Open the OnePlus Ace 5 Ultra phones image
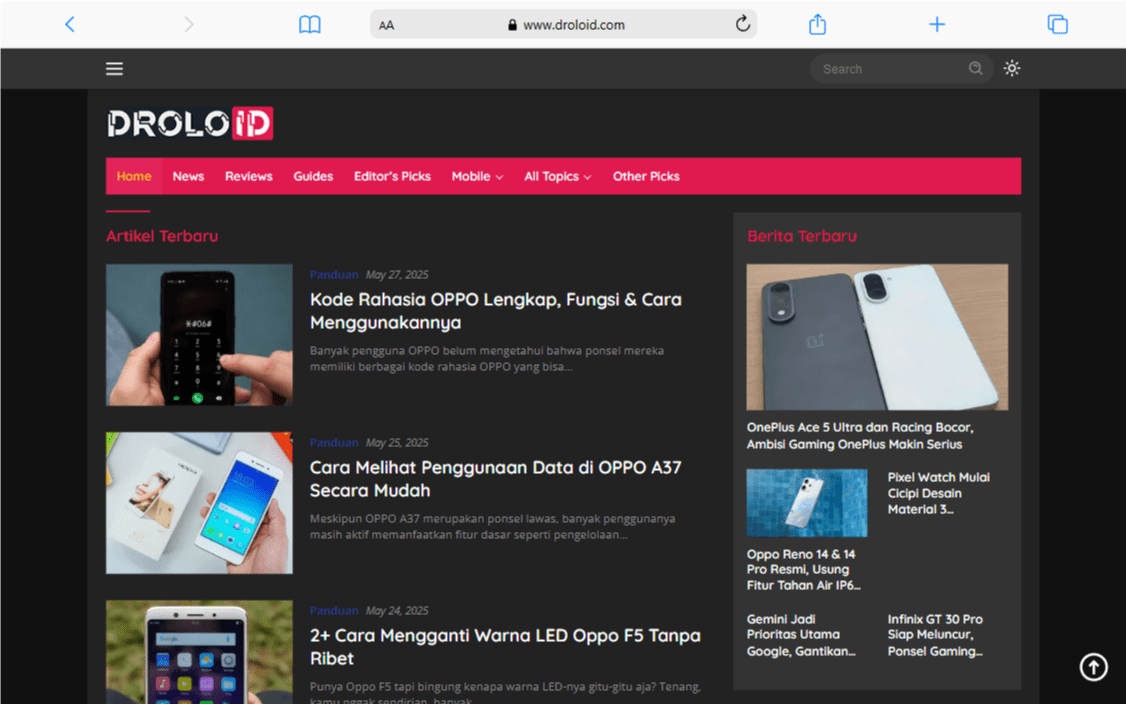1126x704 pixels. [x=877, y=337]
